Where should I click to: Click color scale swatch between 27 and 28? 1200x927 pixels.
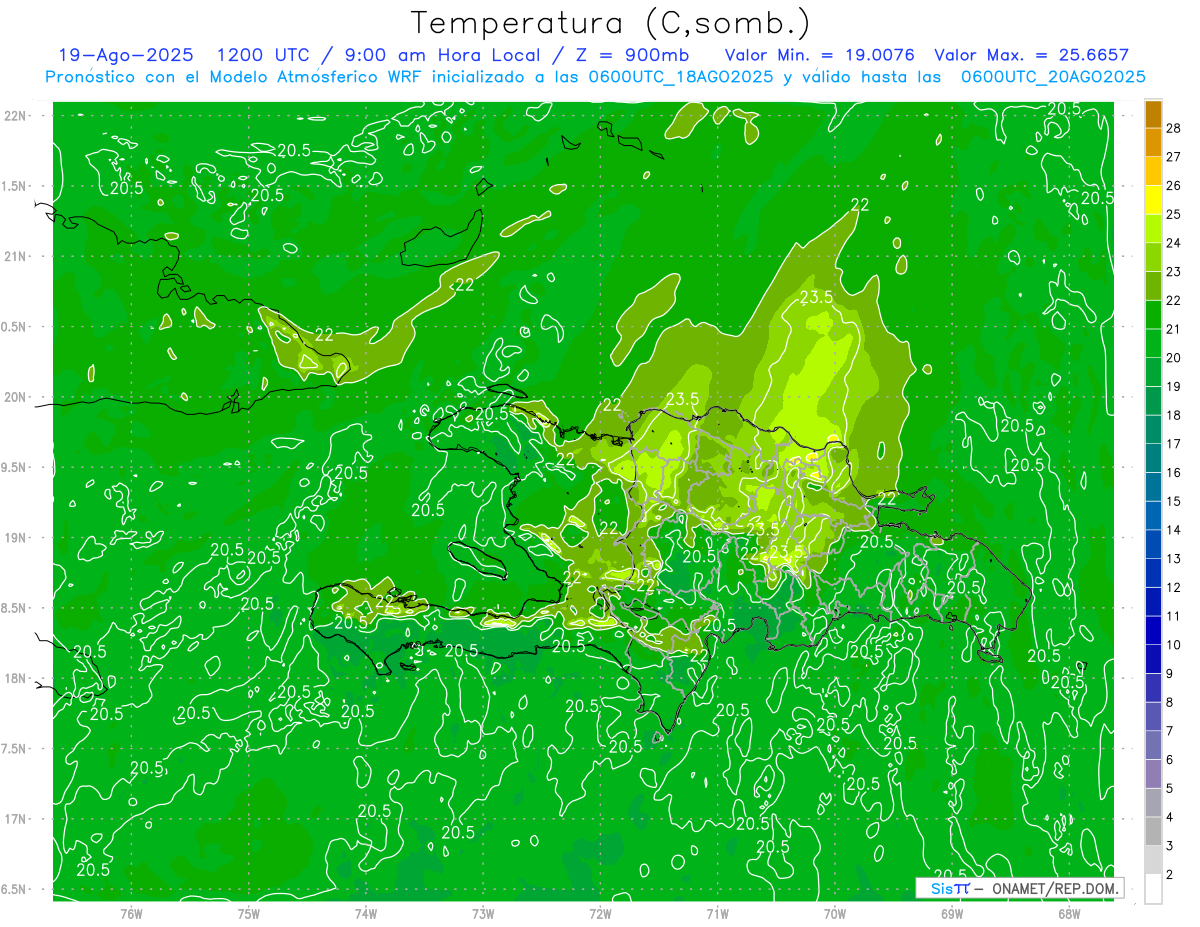(1153, 143)
